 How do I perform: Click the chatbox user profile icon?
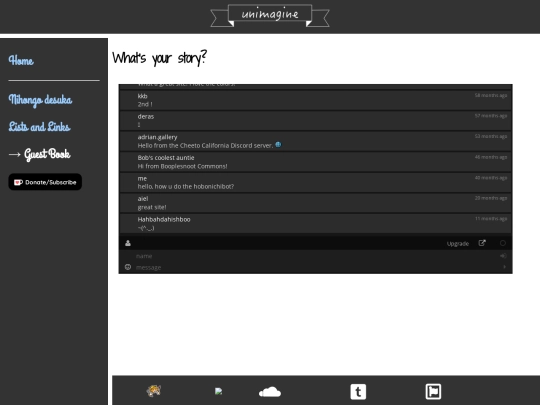click(x=128, y=243)
